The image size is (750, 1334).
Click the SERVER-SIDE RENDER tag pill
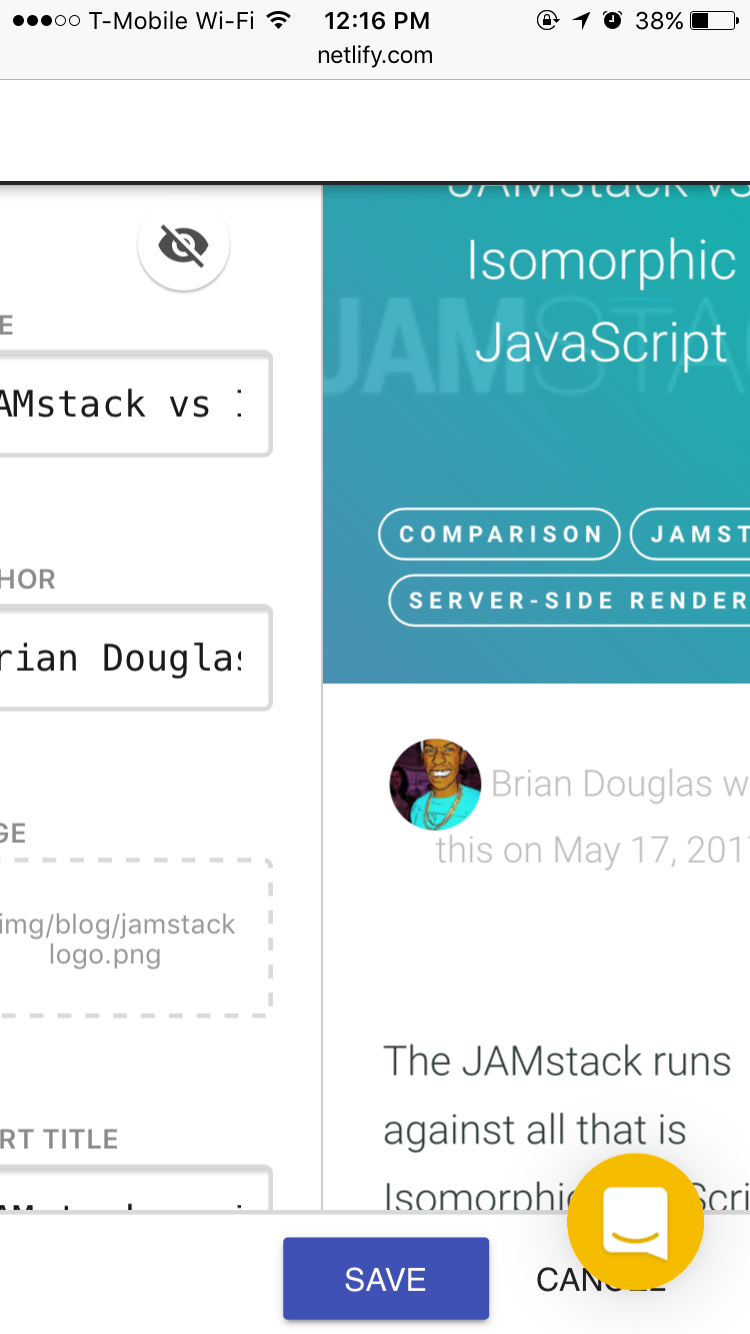(x=570, y=600)
